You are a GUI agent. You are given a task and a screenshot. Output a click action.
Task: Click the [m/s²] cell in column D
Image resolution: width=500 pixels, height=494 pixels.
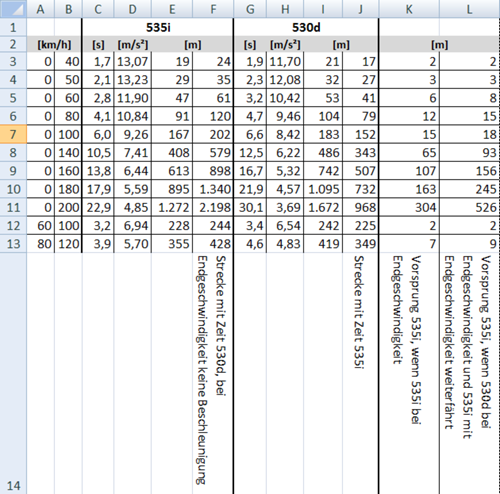pyautogui.click(x=132, y=44)
